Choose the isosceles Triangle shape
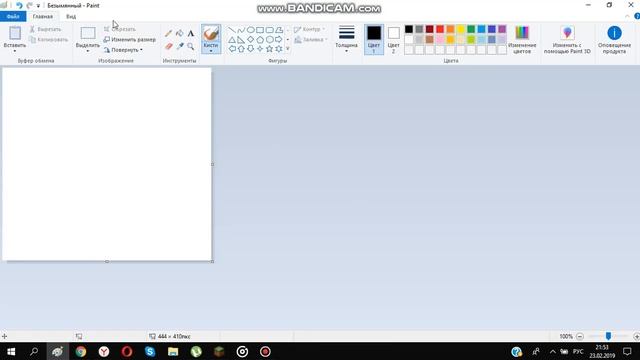640x360 pixels. (x=231, y=40)
